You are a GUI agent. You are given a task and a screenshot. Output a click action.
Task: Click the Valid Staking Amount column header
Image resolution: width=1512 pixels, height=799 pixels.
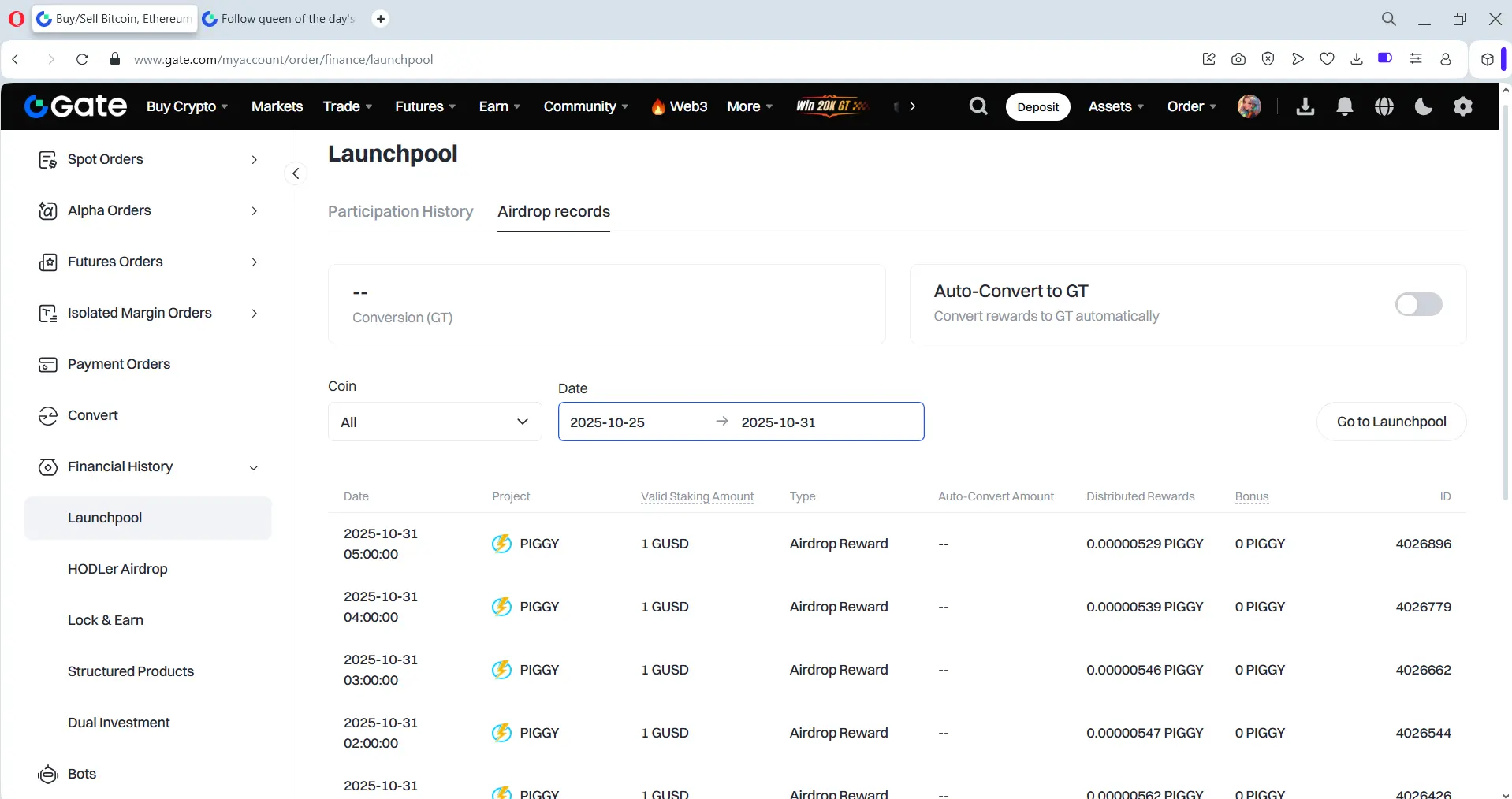click(x=698, y=496)
